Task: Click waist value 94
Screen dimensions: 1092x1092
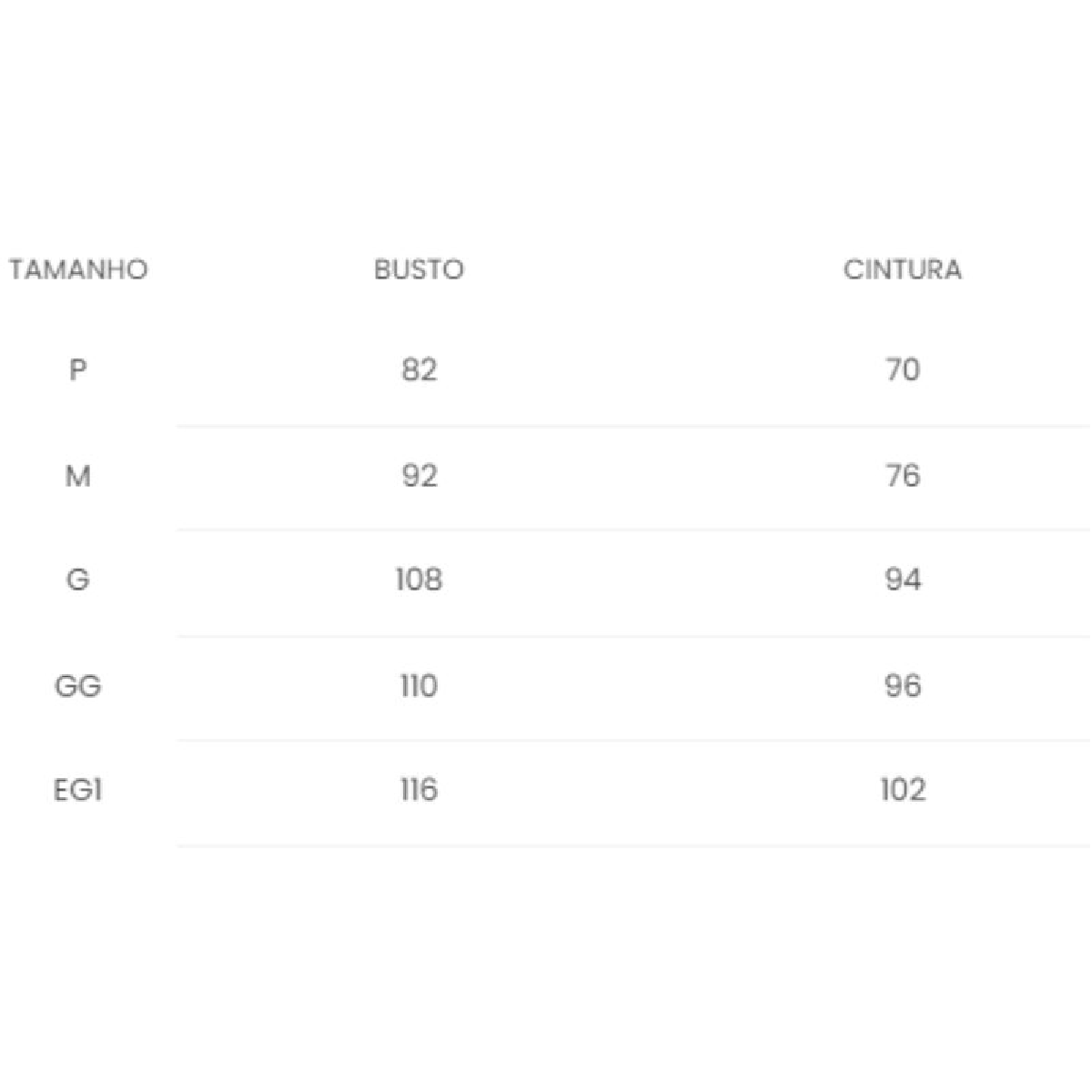Action: pyautogui.click(x=903, y=580)
